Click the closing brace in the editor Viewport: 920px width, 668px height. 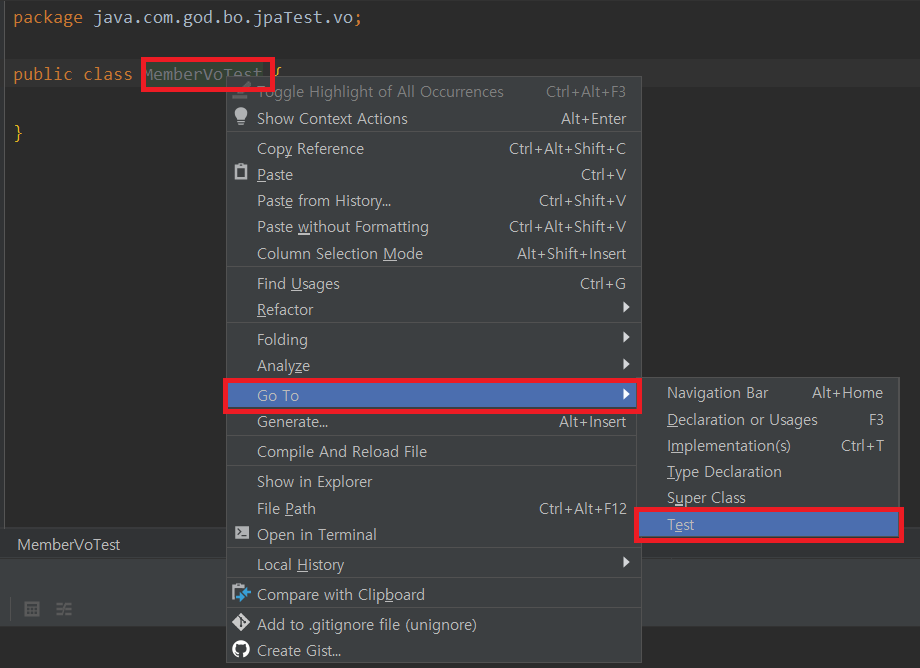coord(18,133)
